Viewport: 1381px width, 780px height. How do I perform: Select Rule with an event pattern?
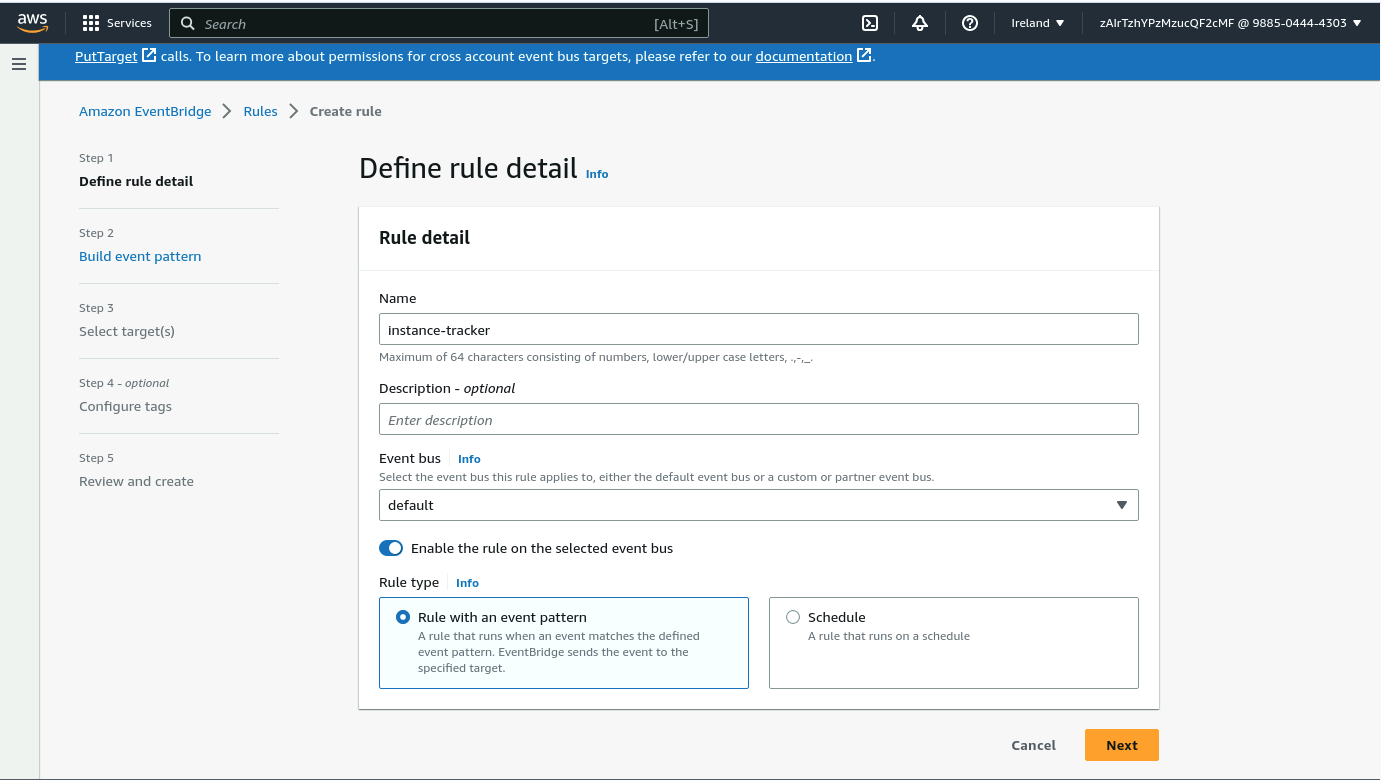click(403, 617)
